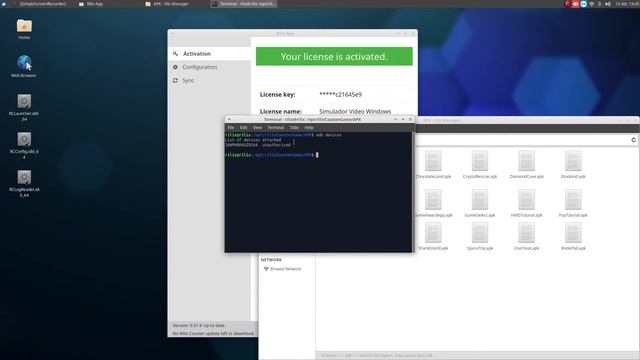
Task: Switch to SimpleScreenRecorder taskbar window
Action: (x=40, y=4)
